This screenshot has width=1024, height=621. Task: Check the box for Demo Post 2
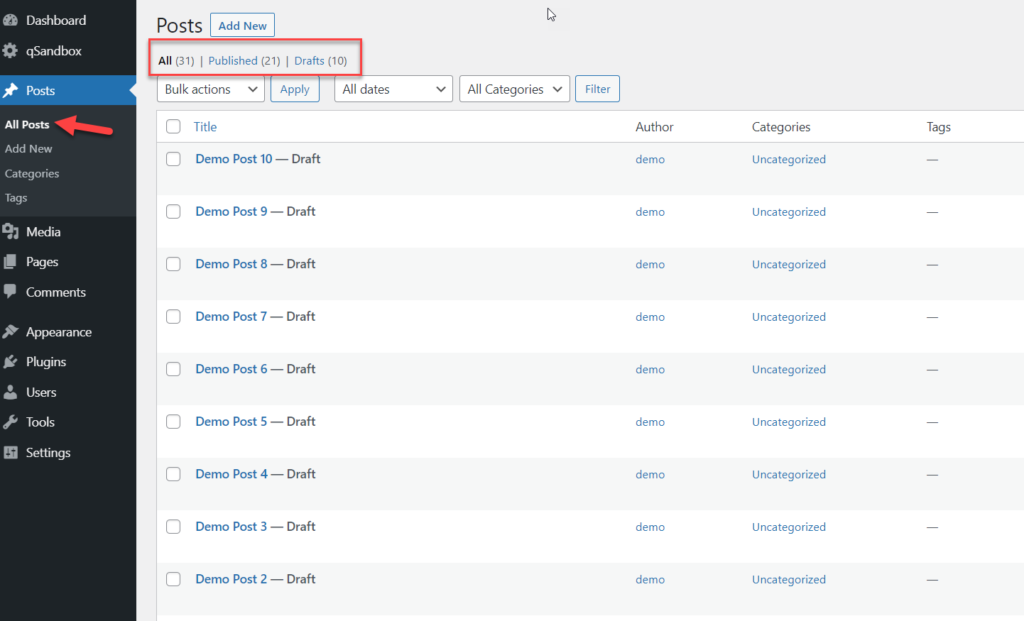point(173,579)
